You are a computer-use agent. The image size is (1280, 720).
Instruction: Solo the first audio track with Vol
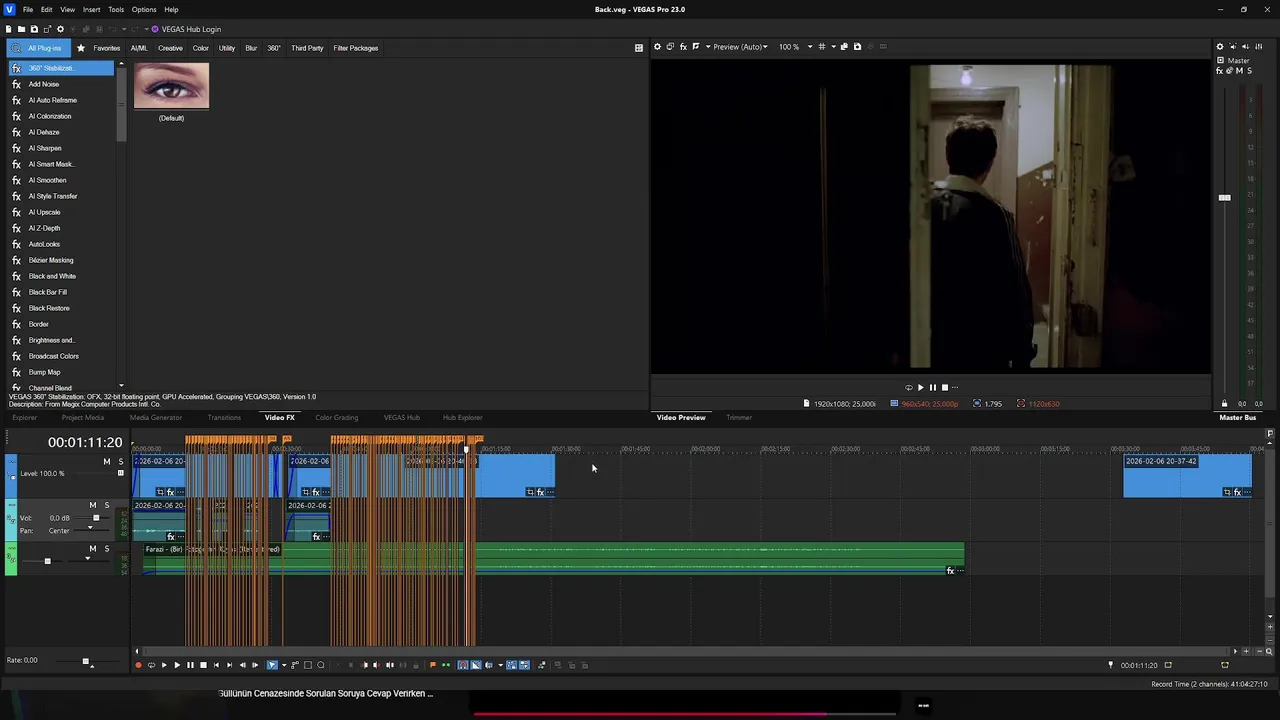click(x=107, y=505)
